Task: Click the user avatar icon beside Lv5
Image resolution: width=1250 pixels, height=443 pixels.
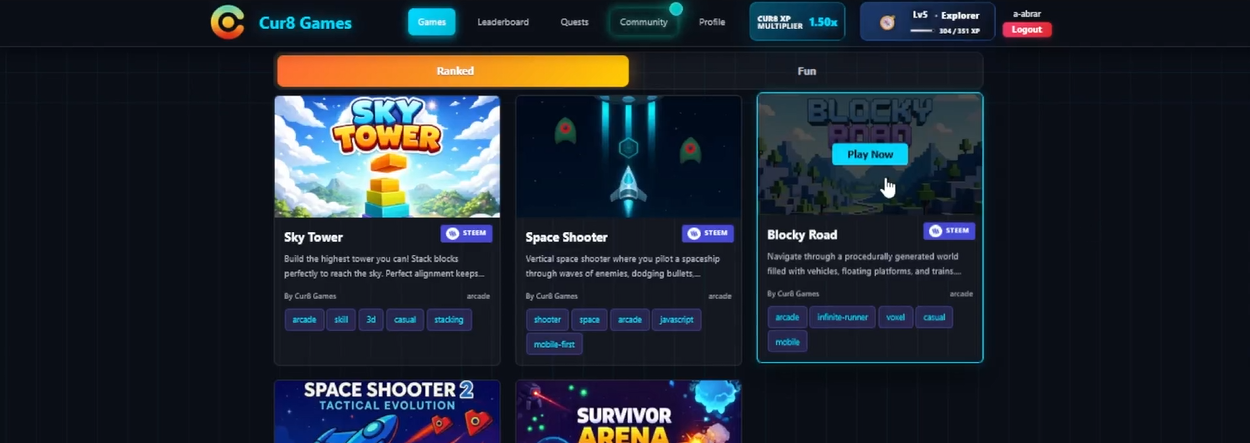Action: [x=887, y=22]
